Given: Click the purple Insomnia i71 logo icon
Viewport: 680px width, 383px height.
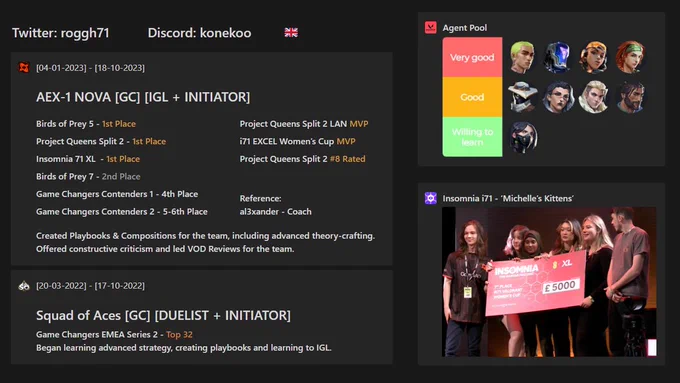Looking at the screenshot, I should [x=430, y=198].
